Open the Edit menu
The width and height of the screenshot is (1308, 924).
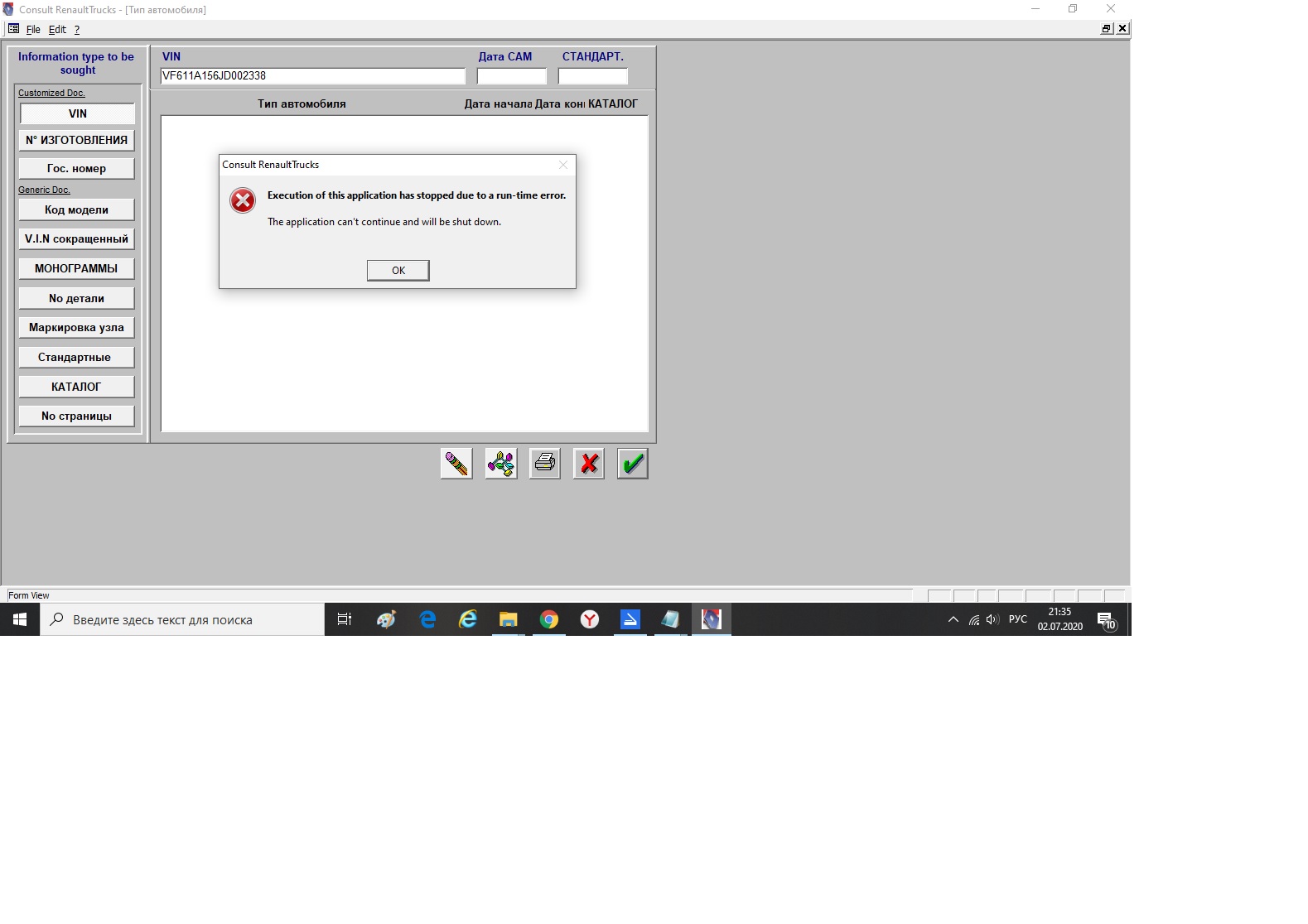[x=57, y=29]
